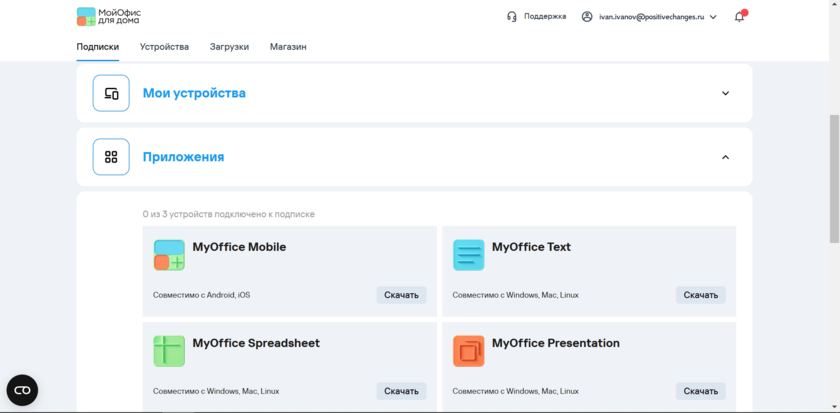840x413 pixels.
Task: Click the MyOffice Spreadsheet app icon
Action: coord(169,351)
